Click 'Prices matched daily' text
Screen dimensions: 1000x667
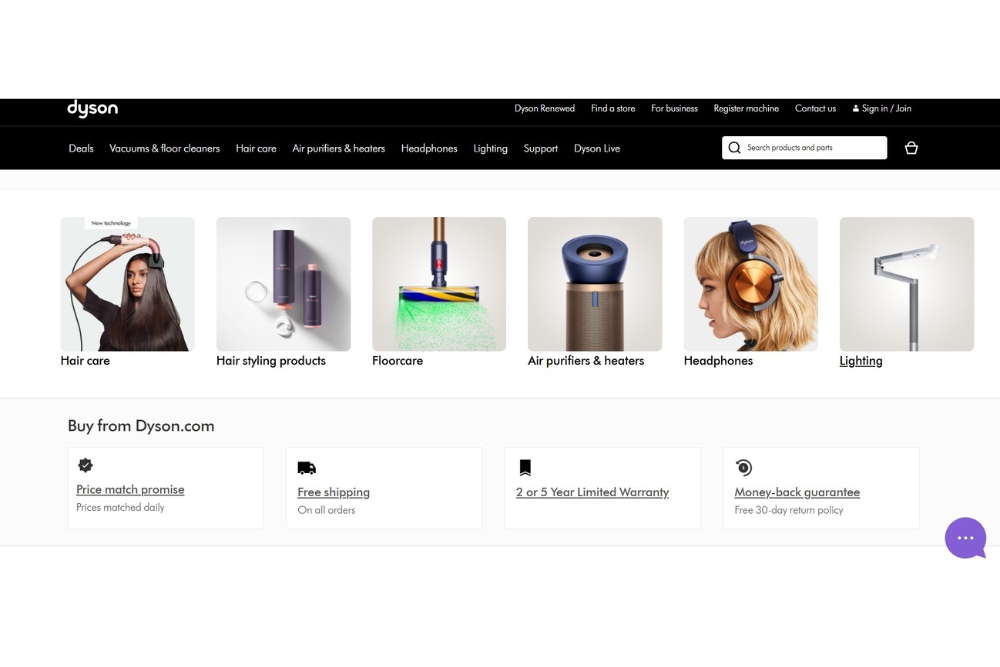tap(121, 508)
